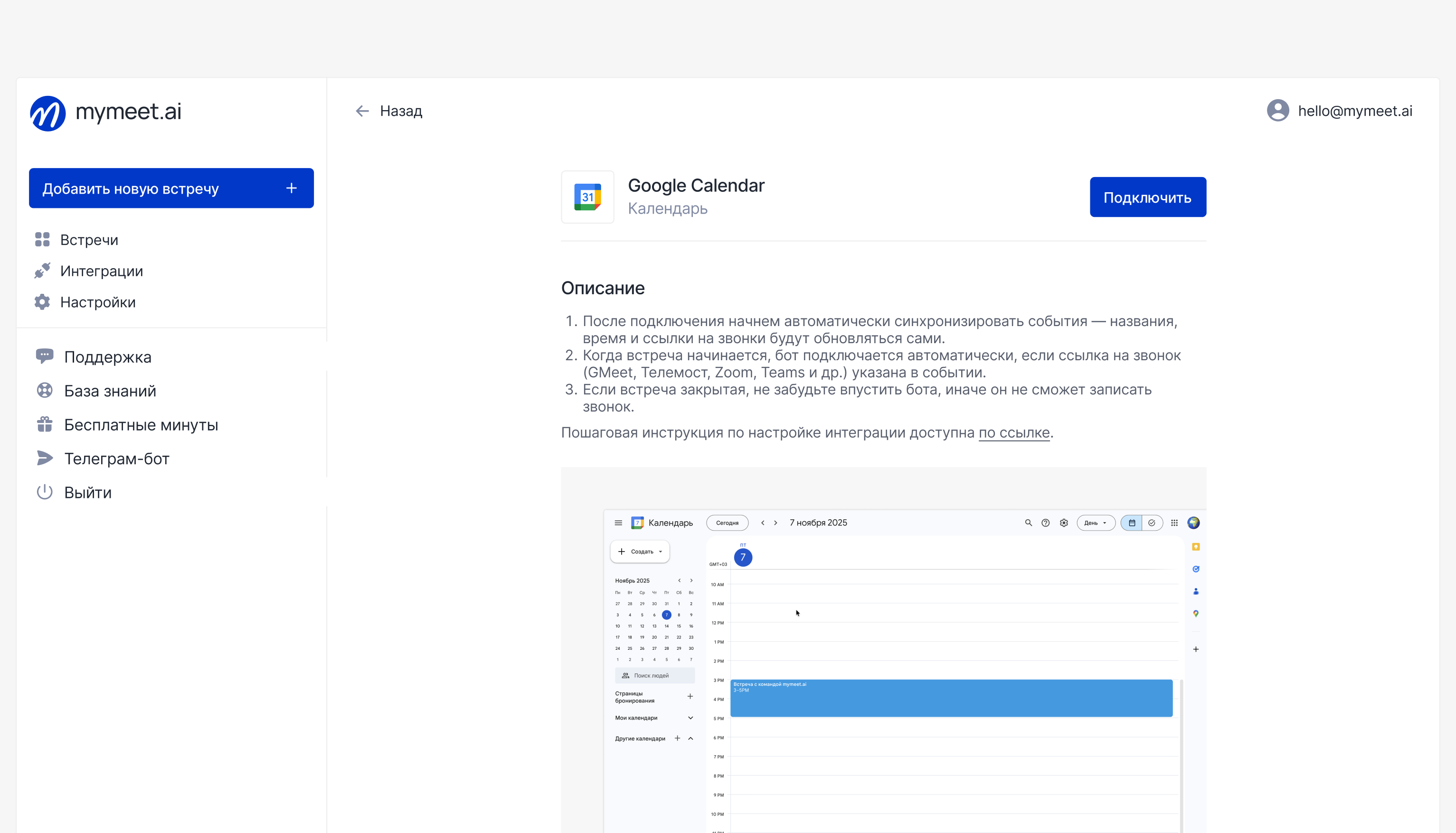The width and height of the screenshot is (1456, 833).
Task: Open Интеграции menu item
Action: (101, 271)
